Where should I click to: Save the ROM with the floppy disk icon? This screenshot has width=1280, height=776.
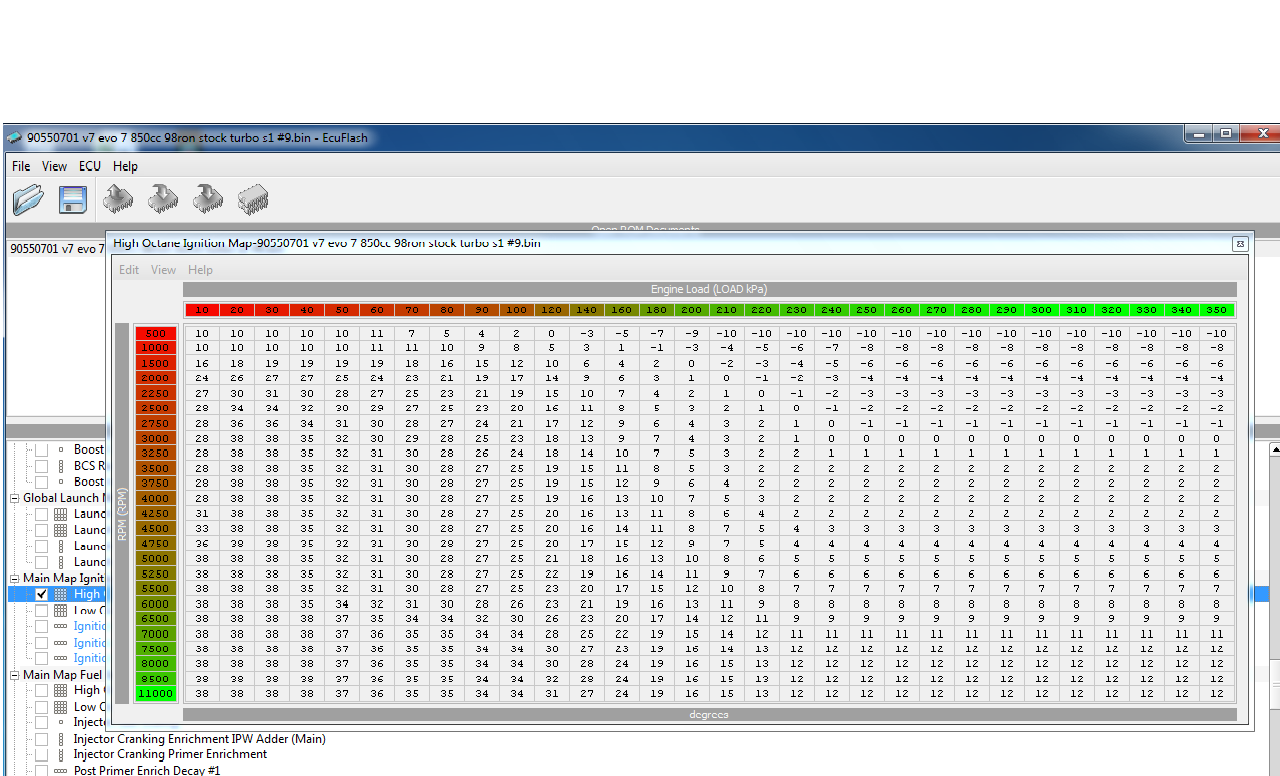coord(73,200)
